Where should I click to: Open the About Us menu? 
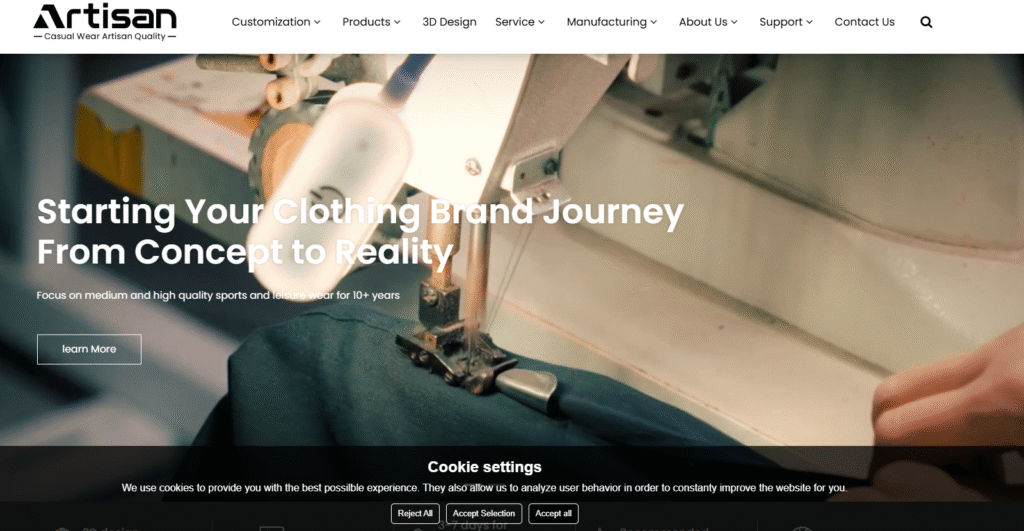[708, 22]
